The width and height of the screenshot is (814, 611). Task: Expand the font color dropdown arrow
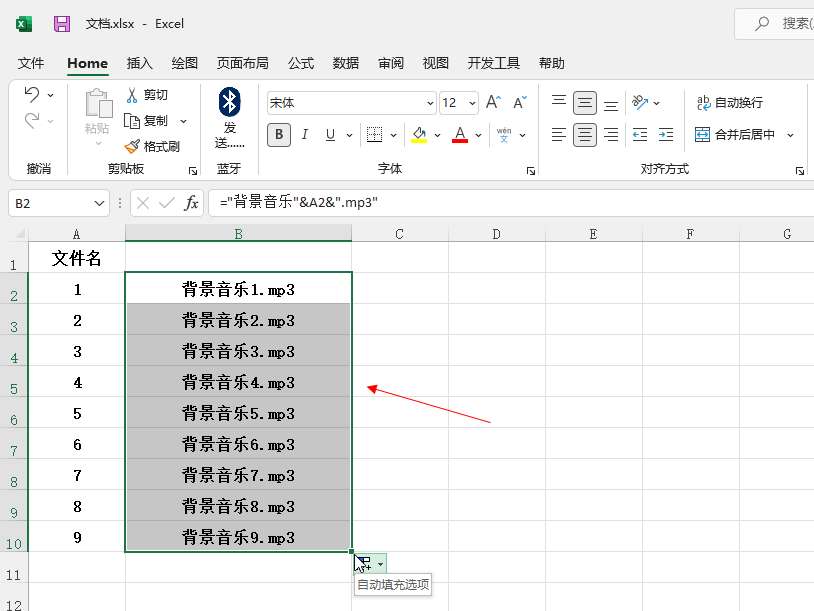[478, 135]
